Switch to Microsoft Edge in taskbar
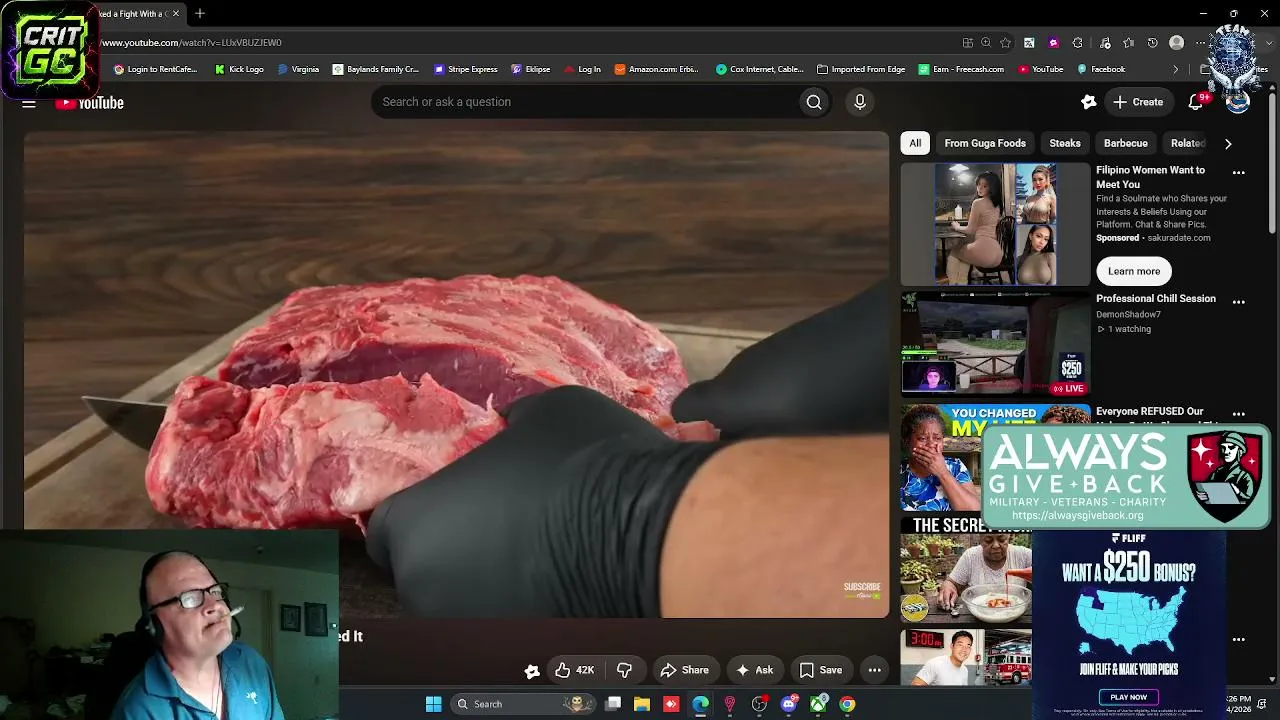The height and width of the screenshot is (720, 1280). click(x=700, y=704)
